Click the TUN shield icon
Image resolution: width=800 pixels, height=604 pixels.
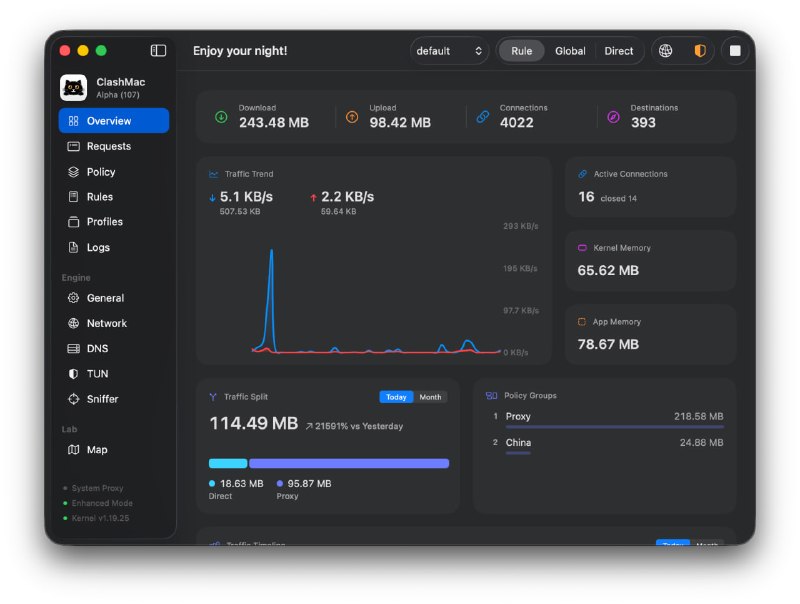pyautogui.click(x=73, y=374)
